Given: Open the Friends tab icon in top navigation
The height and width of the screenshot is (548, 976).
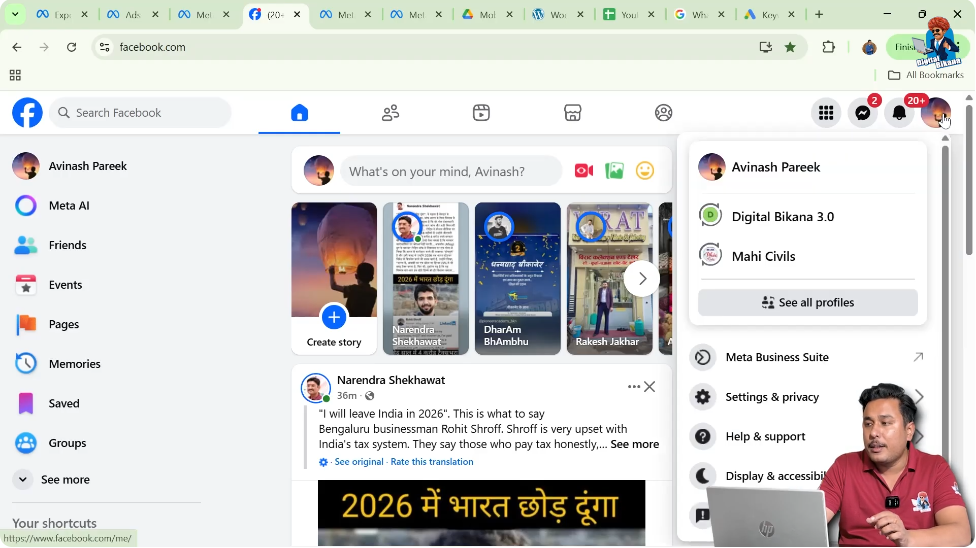Looking at the screenshot, I should pyautogui.click(x=390, y=113).
